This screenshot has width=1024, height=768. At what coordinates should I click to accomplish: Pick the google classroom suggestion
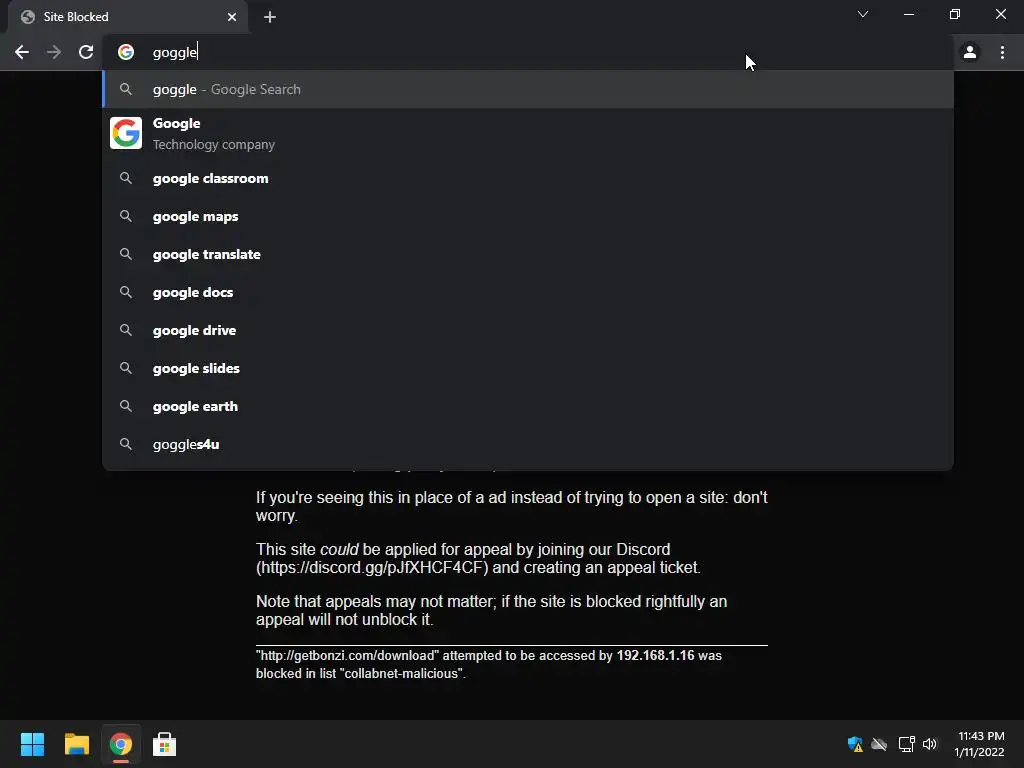[528, 178]
